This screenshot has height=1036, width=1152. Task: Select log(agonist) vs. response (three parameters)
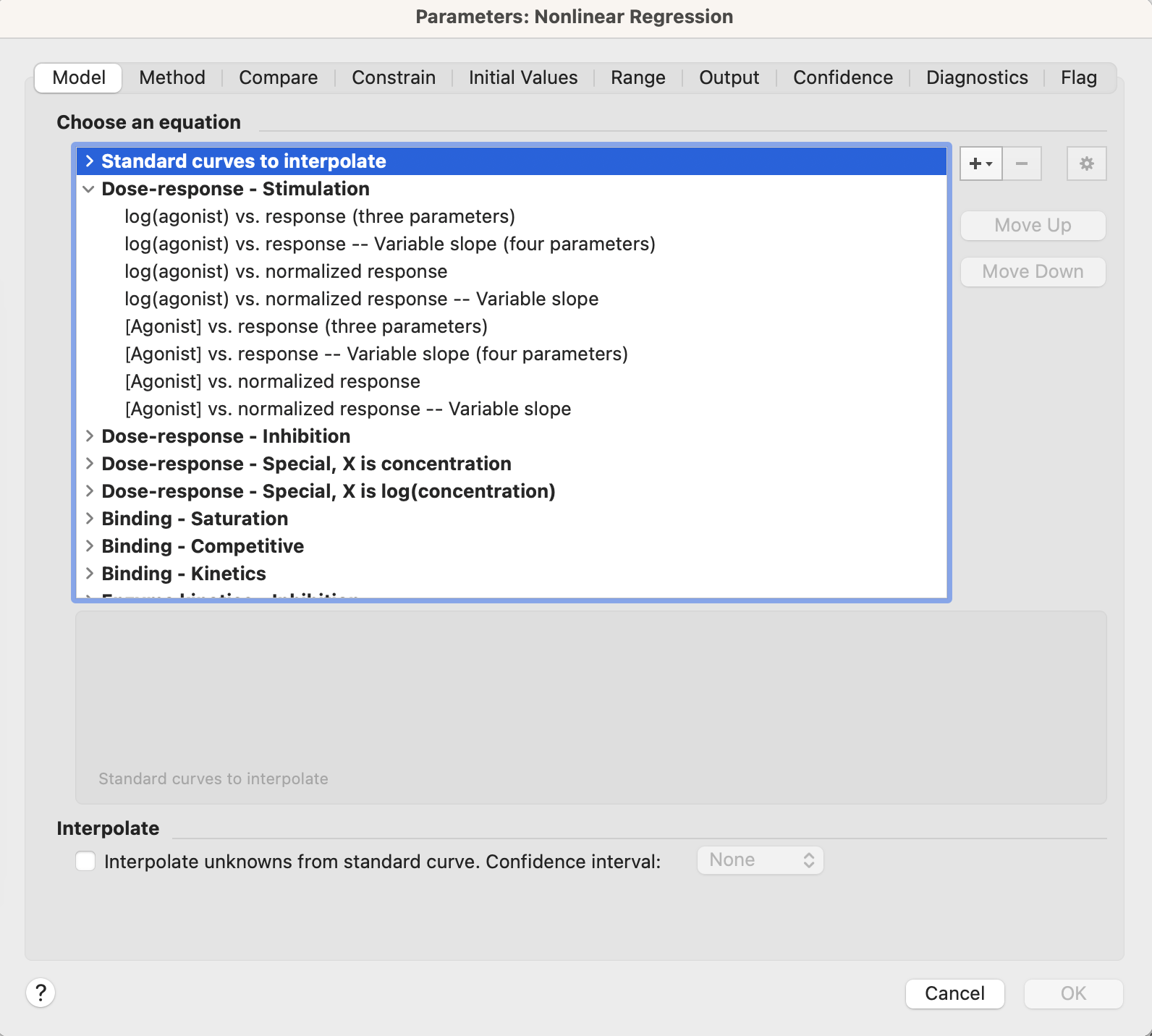pyautogui.click(x=320, y=216)
